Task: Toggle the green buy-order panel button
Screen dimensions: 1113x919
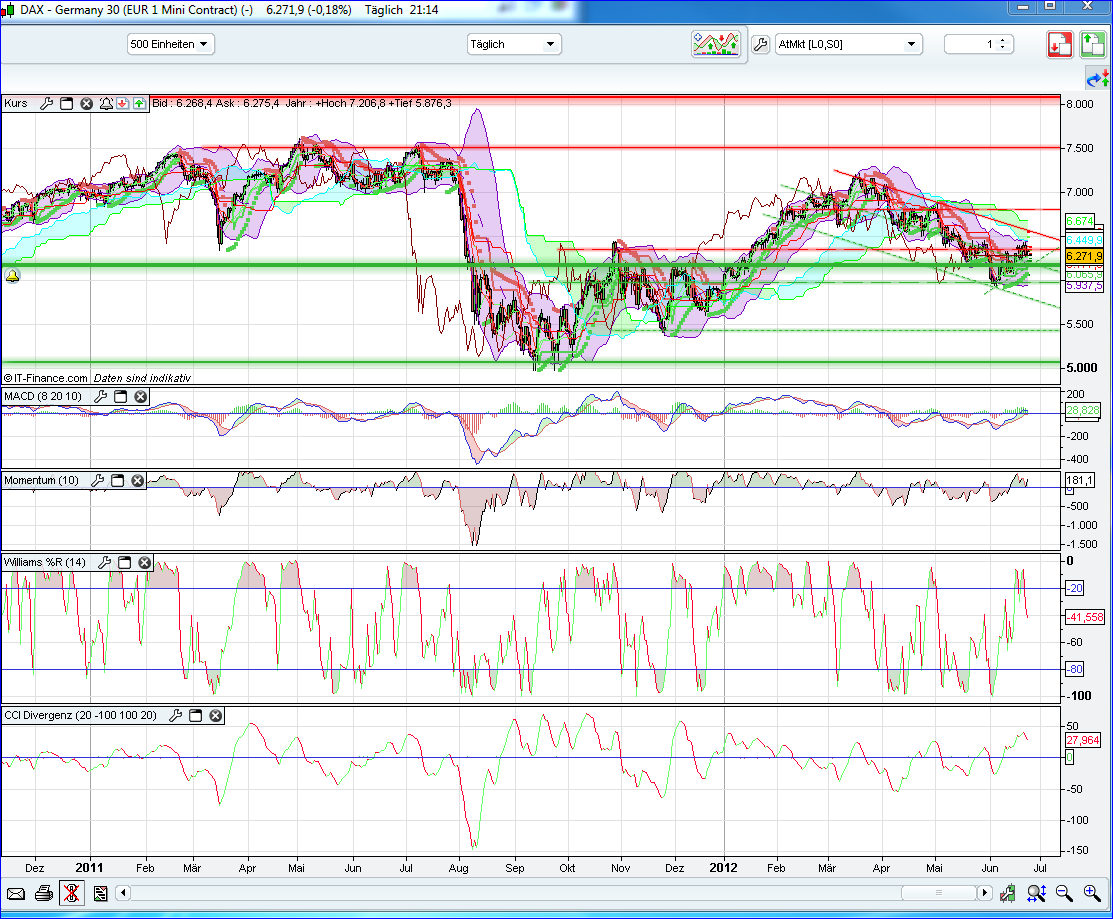Action: 1092,45
